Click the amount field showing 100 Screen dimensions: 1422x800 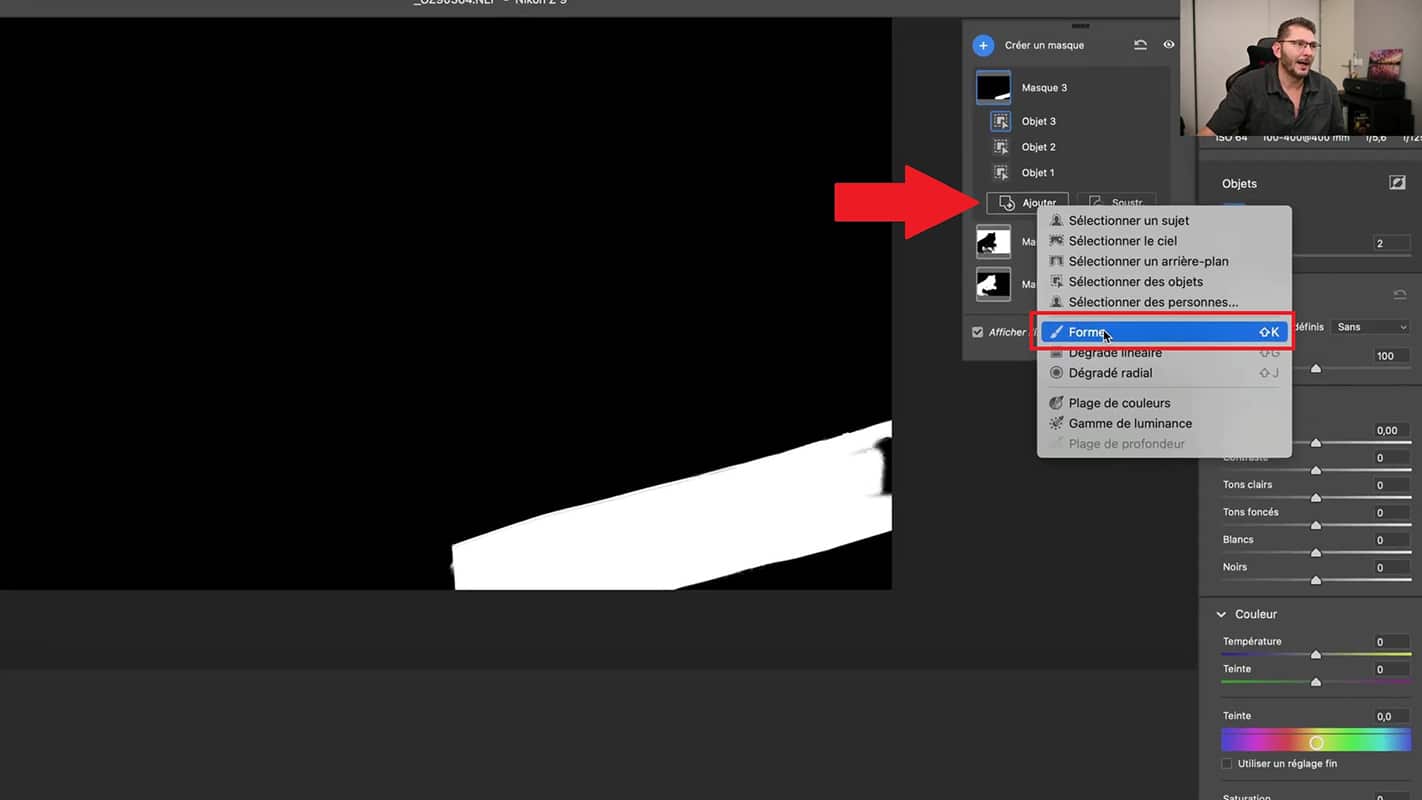coord(1391,356)
